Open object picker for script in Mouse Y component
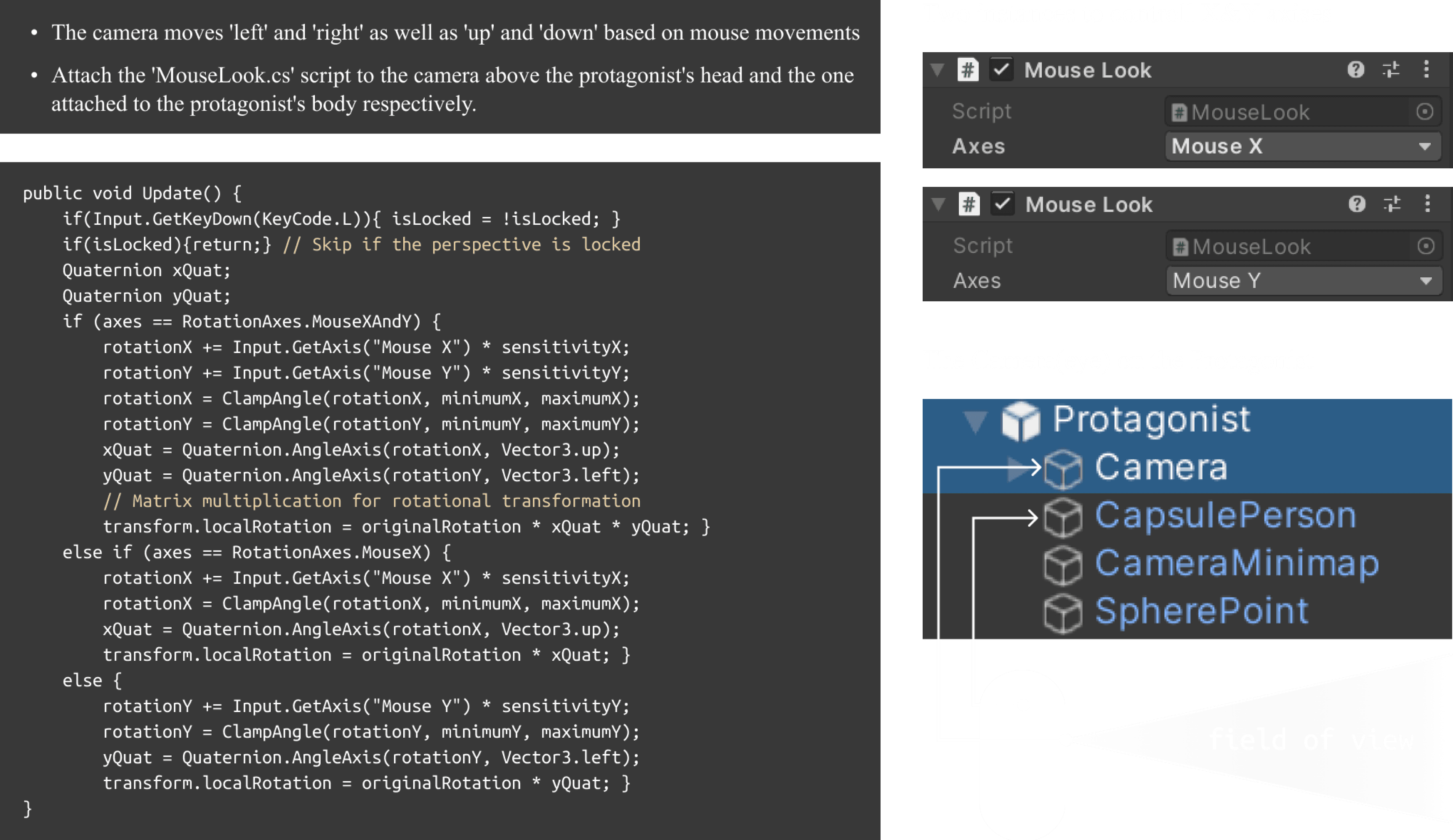1453x840 pixels. point(1426,246)
